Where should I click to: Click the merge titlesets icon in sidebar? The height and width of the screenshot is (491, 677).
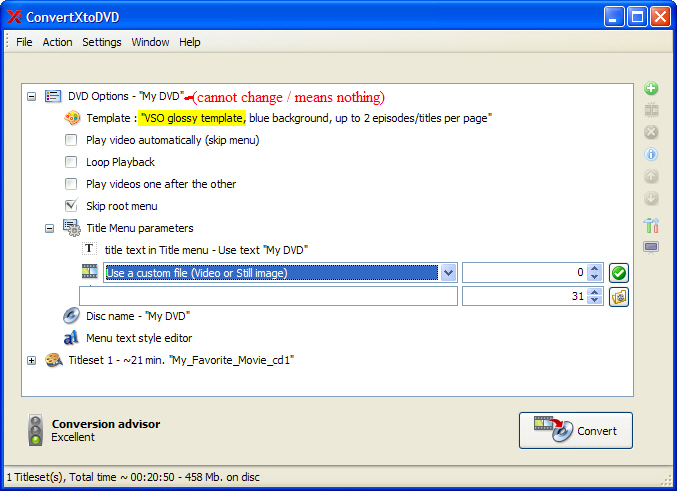coord(651,110)
